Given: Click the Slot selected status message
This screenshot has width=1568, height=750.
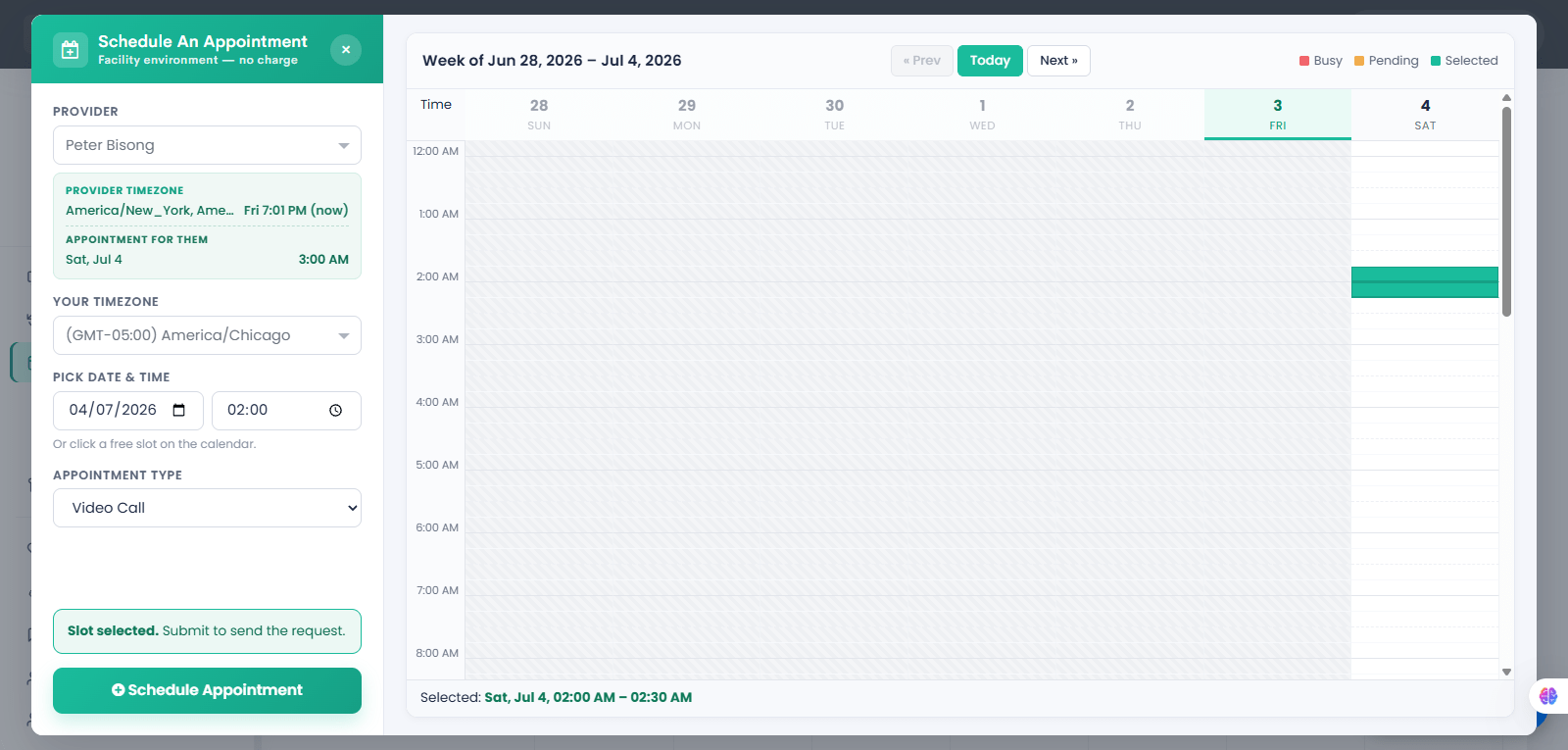Looking at the screenshot, I should 207,631.
